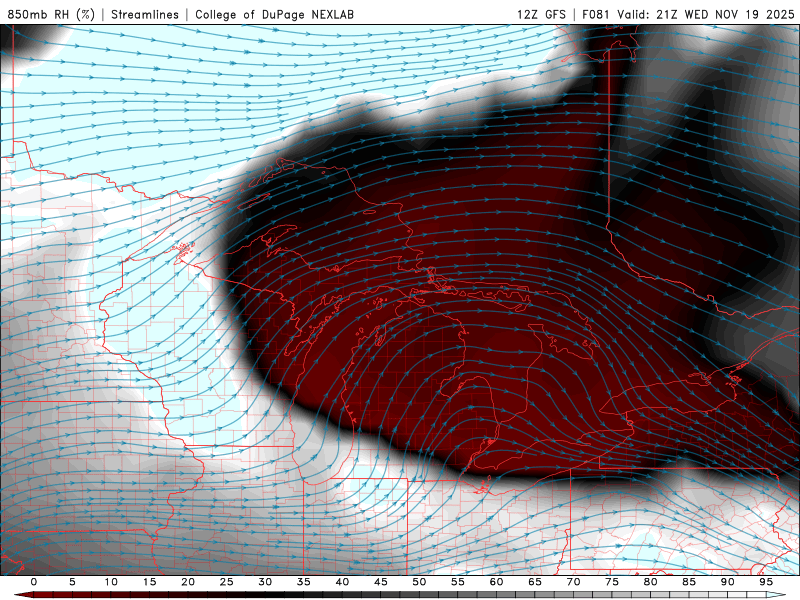This screenshot has height=600, width=800.
Task: Click 'College of DuPage NEXLAB' text
Action: click(274, 14)
